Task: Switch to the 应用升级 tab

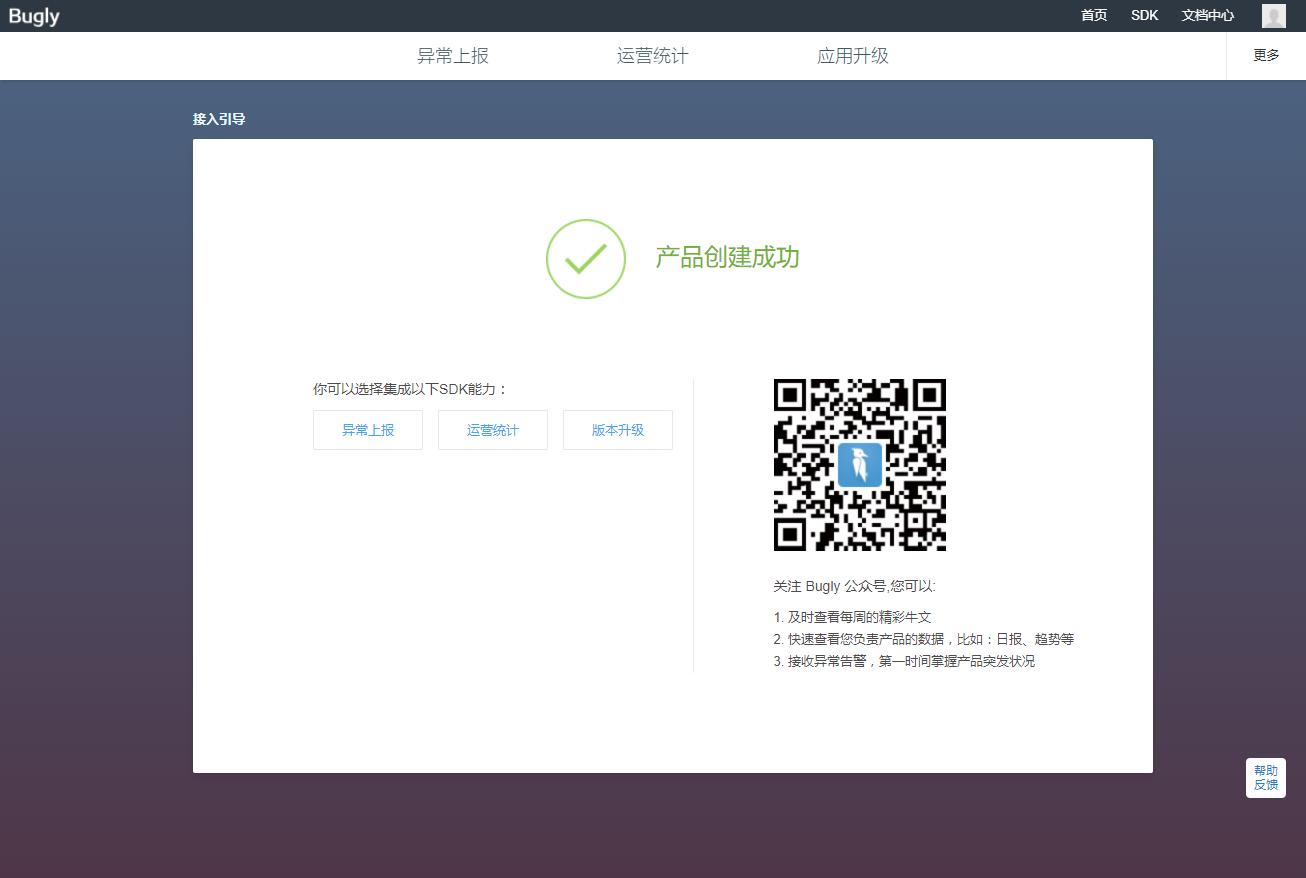Action: pyautogui.click(x=852, y=55)
